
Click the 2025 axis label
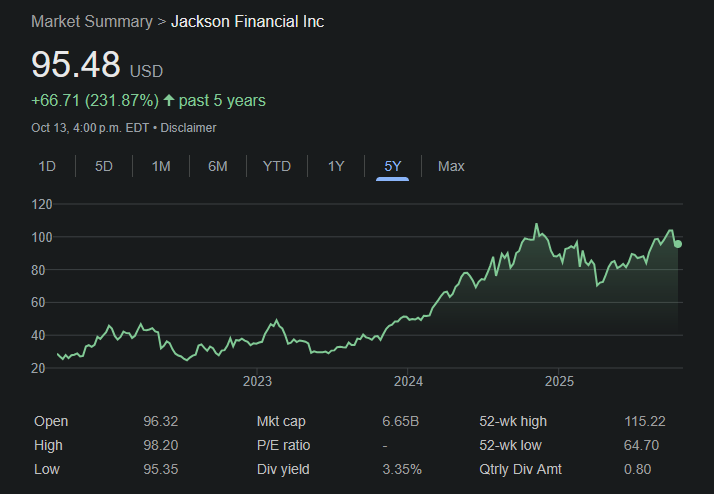click(560, 381)
